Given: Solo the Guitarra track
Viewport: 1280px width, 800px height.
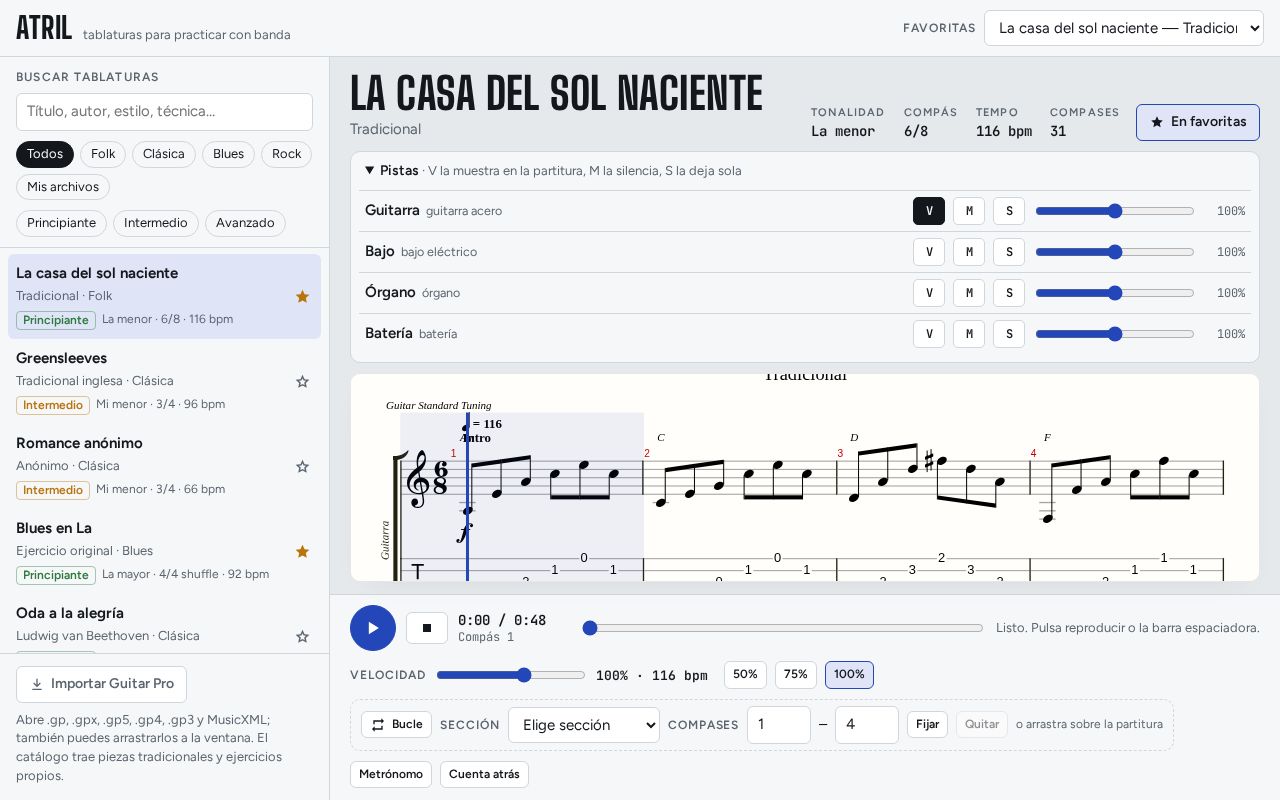Looking at the screenshot, I should 1009,211.
